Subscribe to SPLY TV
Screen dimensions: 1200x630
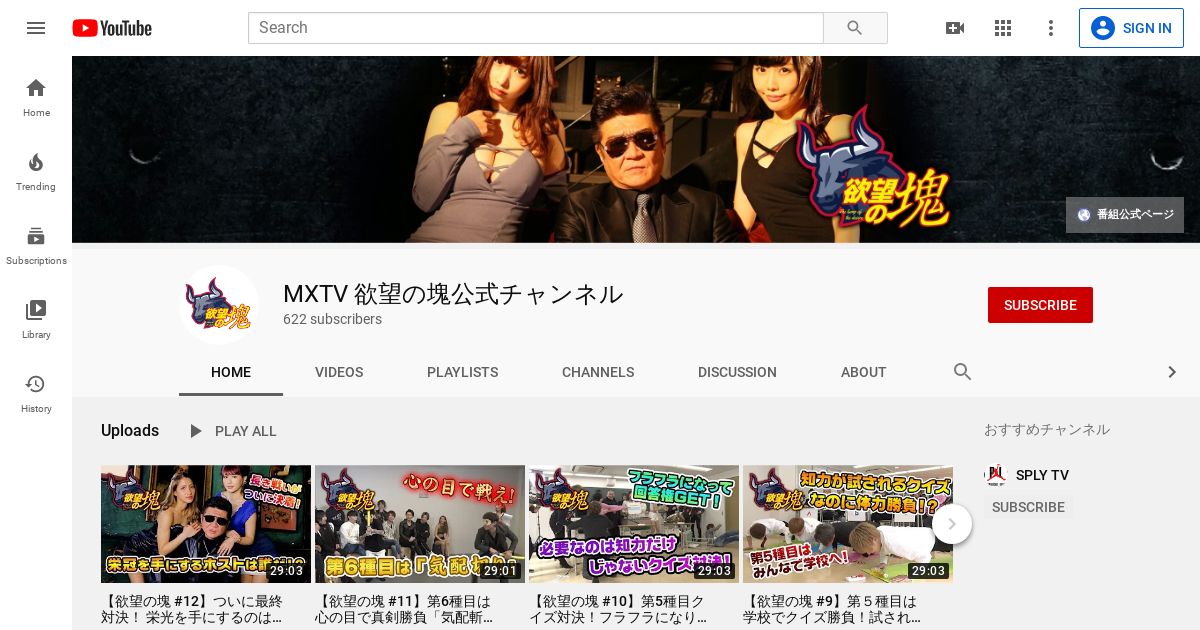(1028, 507)
